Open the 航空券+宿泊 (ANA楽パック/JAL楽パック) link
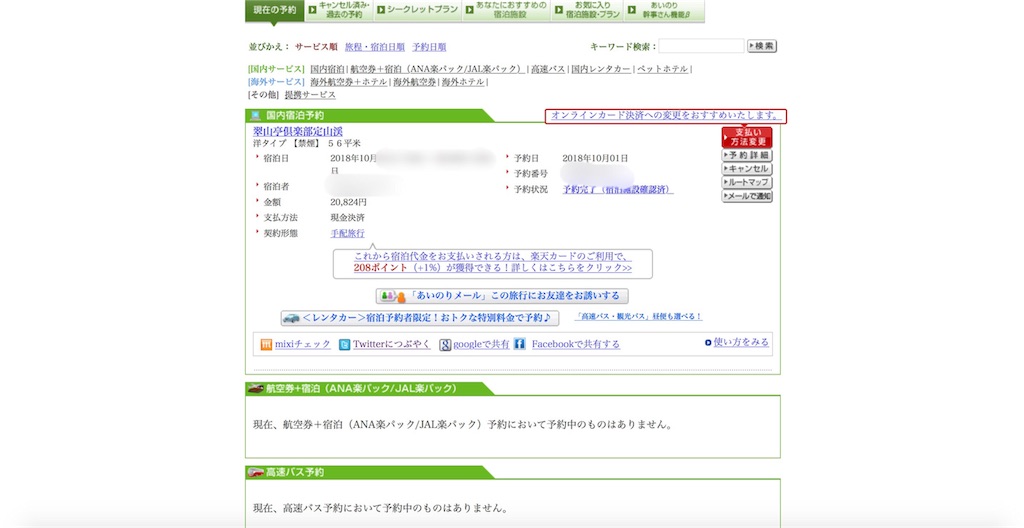Image resolution: width=1024 pixels, height=528 pixels. click(437, 69)
